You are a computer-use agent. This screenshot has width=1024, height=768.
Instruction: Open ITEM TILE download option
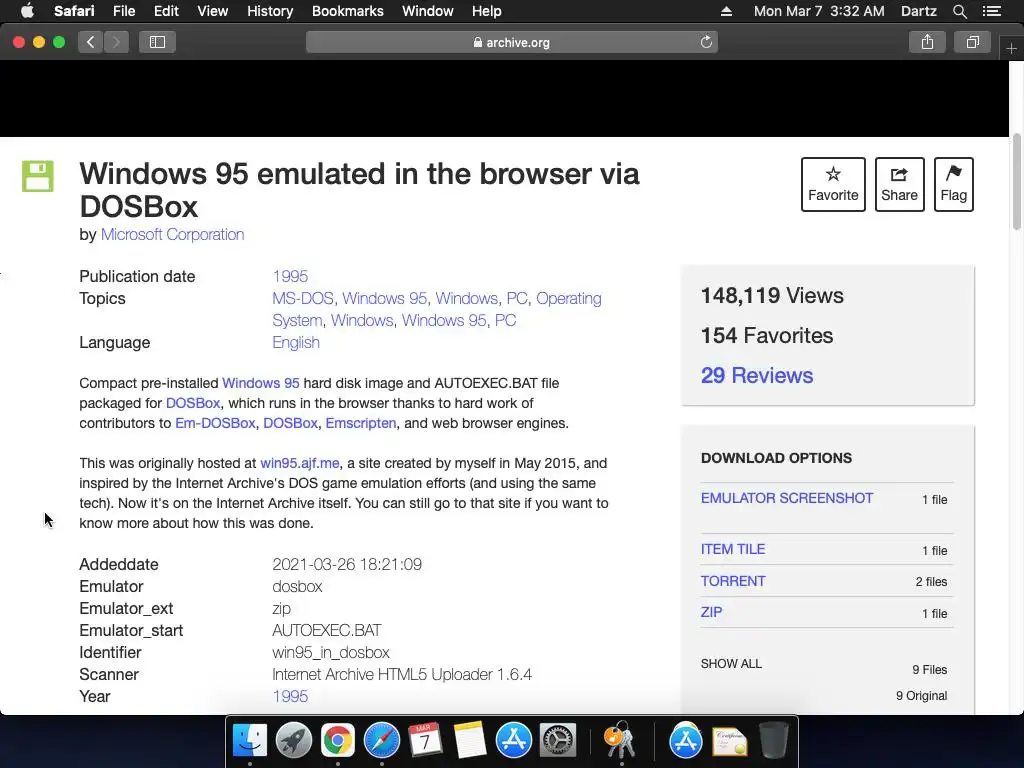(x=733, y=549)
